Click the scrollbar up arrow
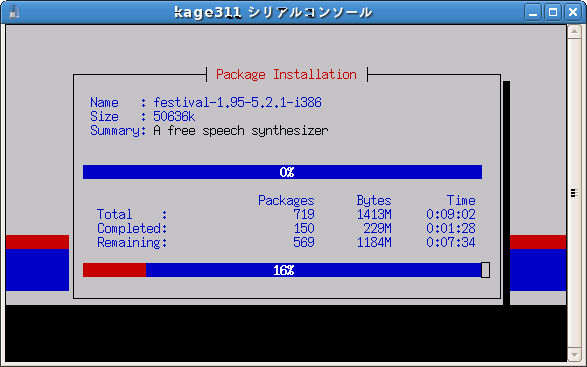The width and height of the screenshot is (587, 367). pos(574,31)
